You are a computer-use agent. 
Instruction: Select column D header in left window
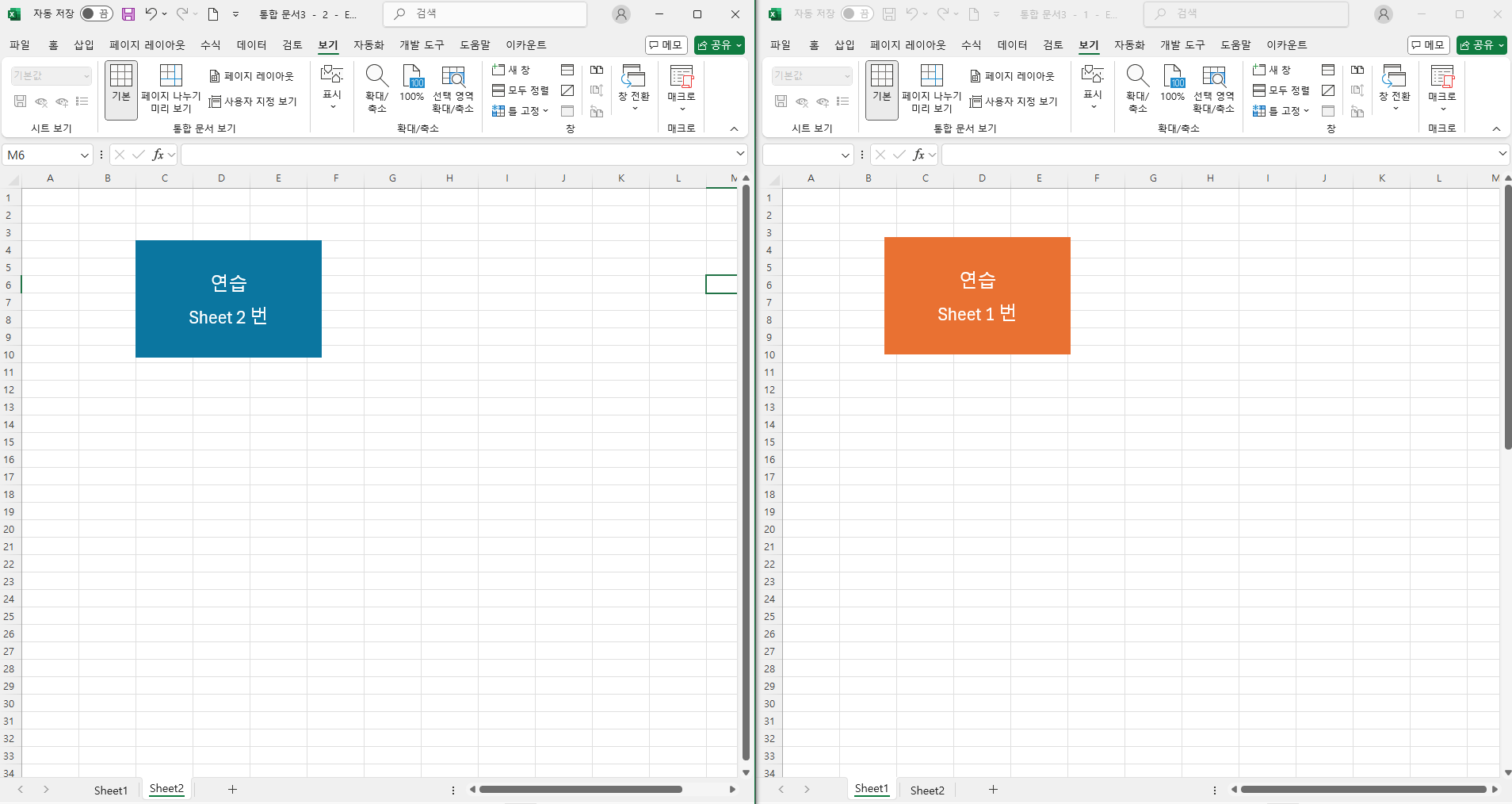221,178
